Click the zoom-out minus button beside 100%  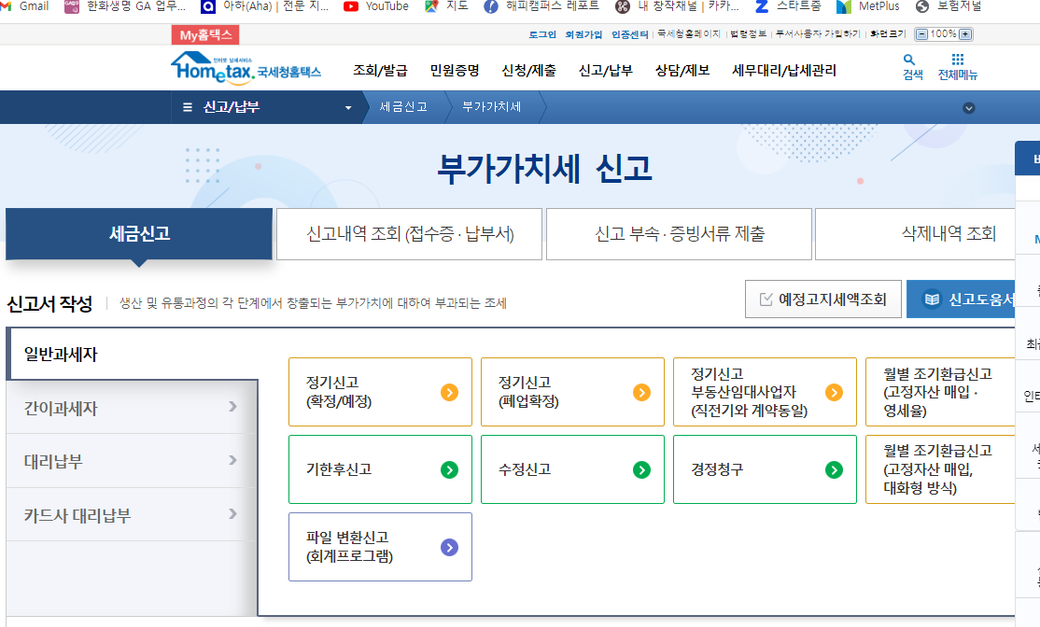(x=922, y=34)
